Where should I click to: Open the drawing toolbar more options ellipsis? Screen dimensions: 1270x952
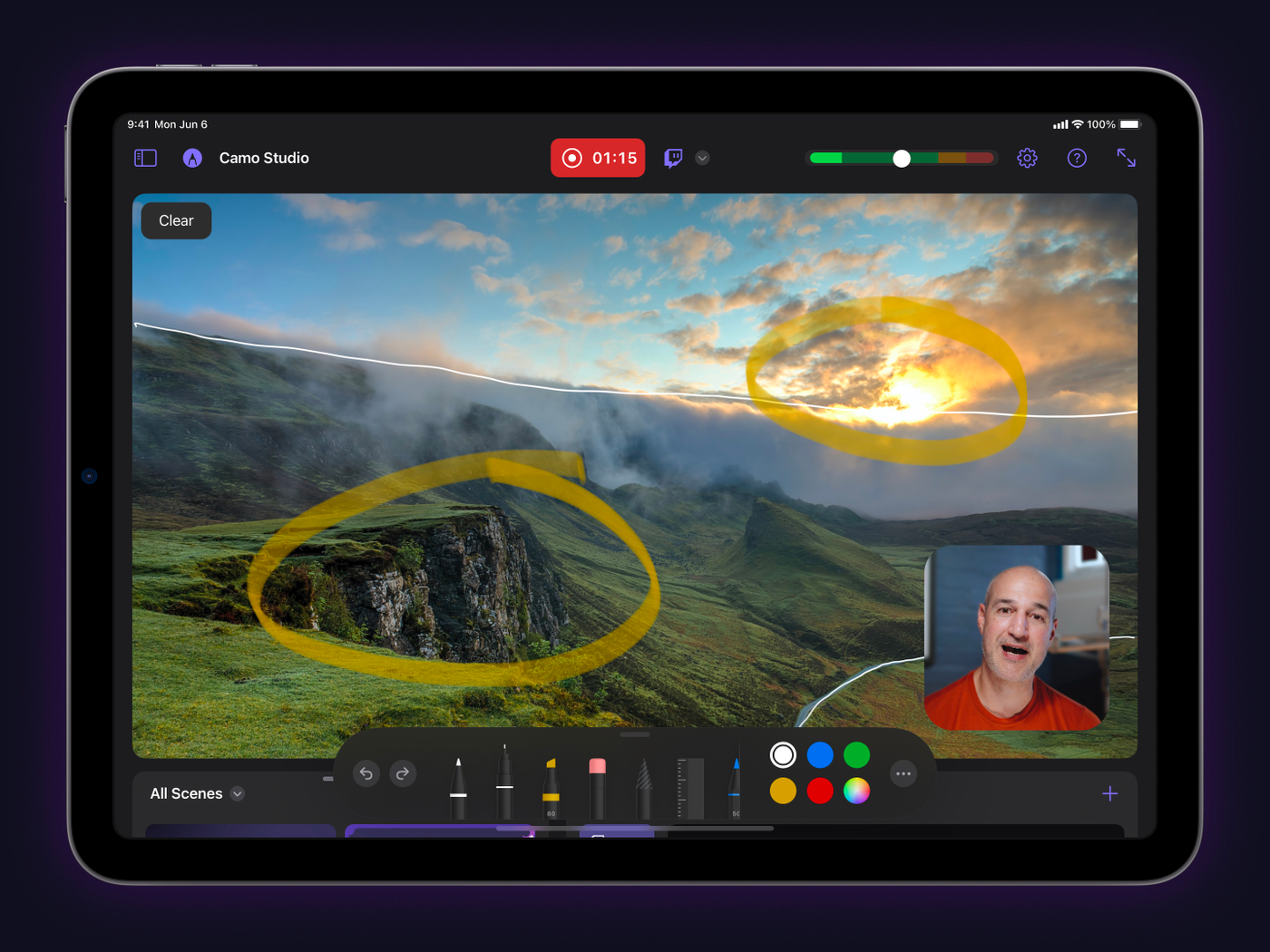[904, 773]
